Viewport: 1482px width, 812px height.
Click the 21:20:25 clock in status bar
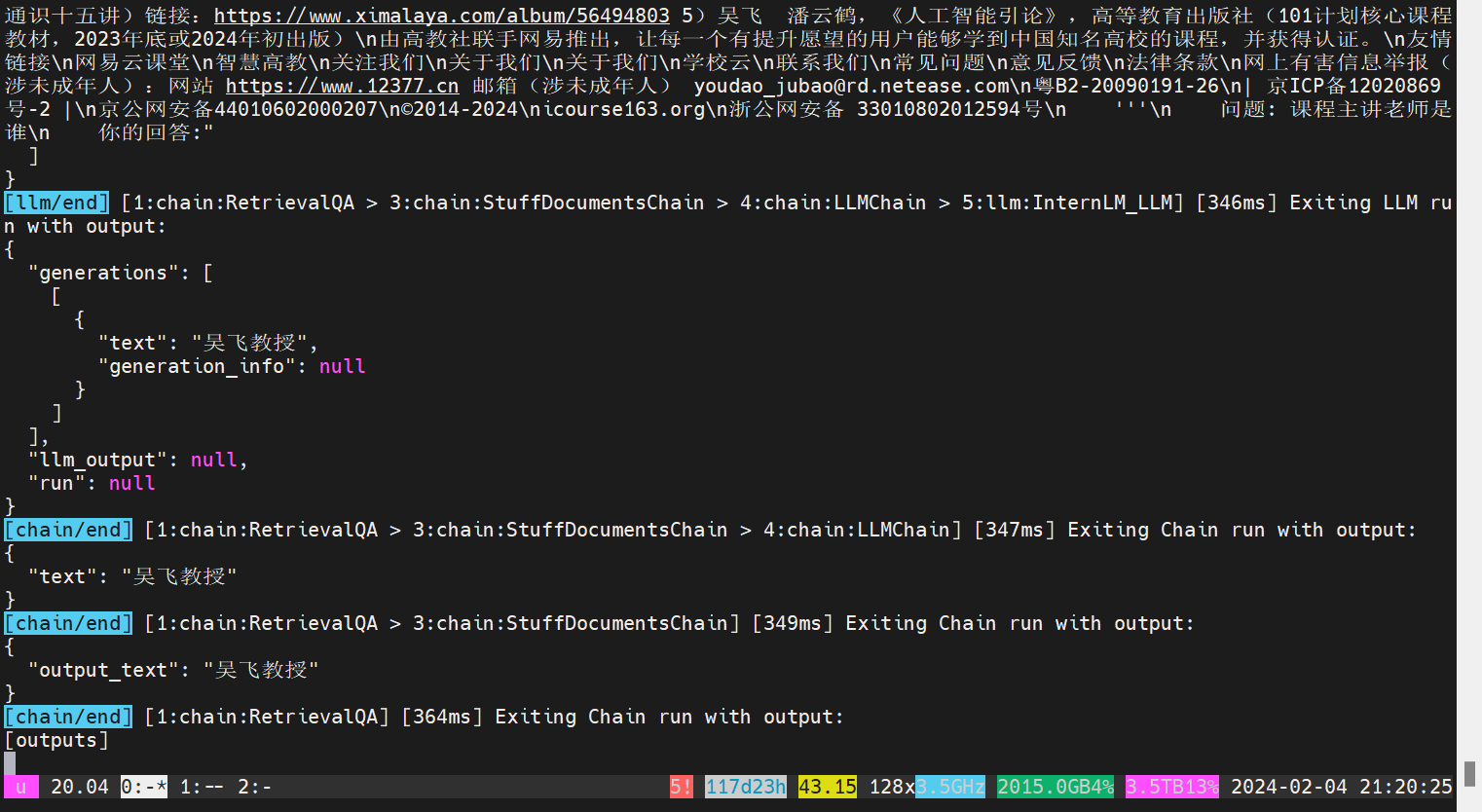(x=1406, y=787)
